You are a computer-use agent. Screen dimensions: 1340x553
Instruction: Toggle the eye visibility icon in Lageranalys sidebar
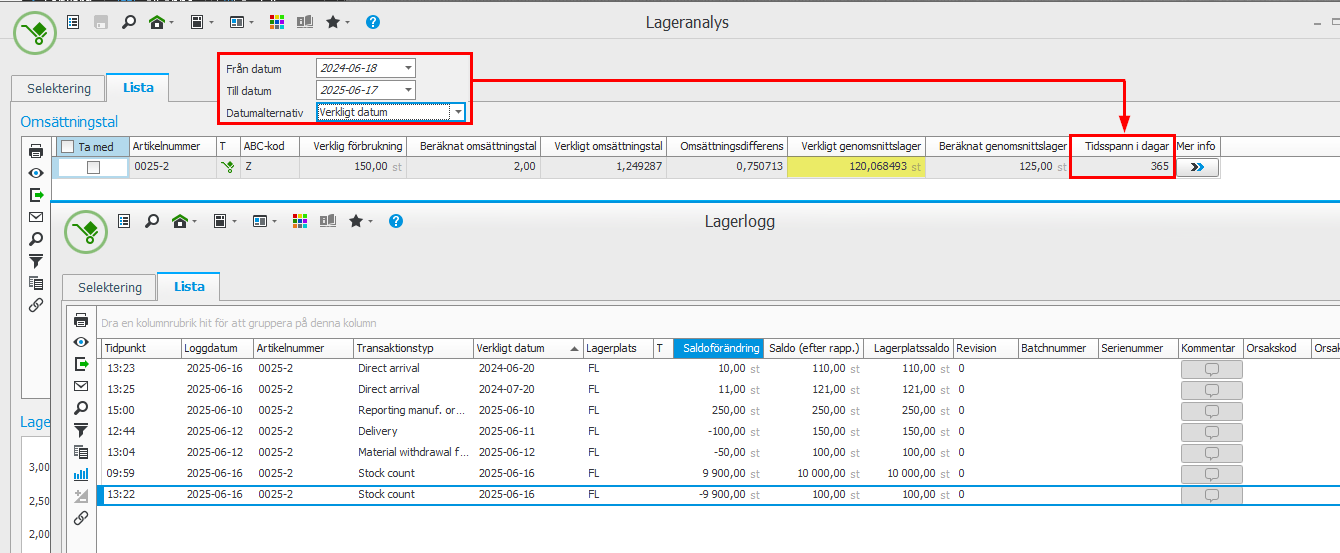pyautogui.click(x=36, y=173)
